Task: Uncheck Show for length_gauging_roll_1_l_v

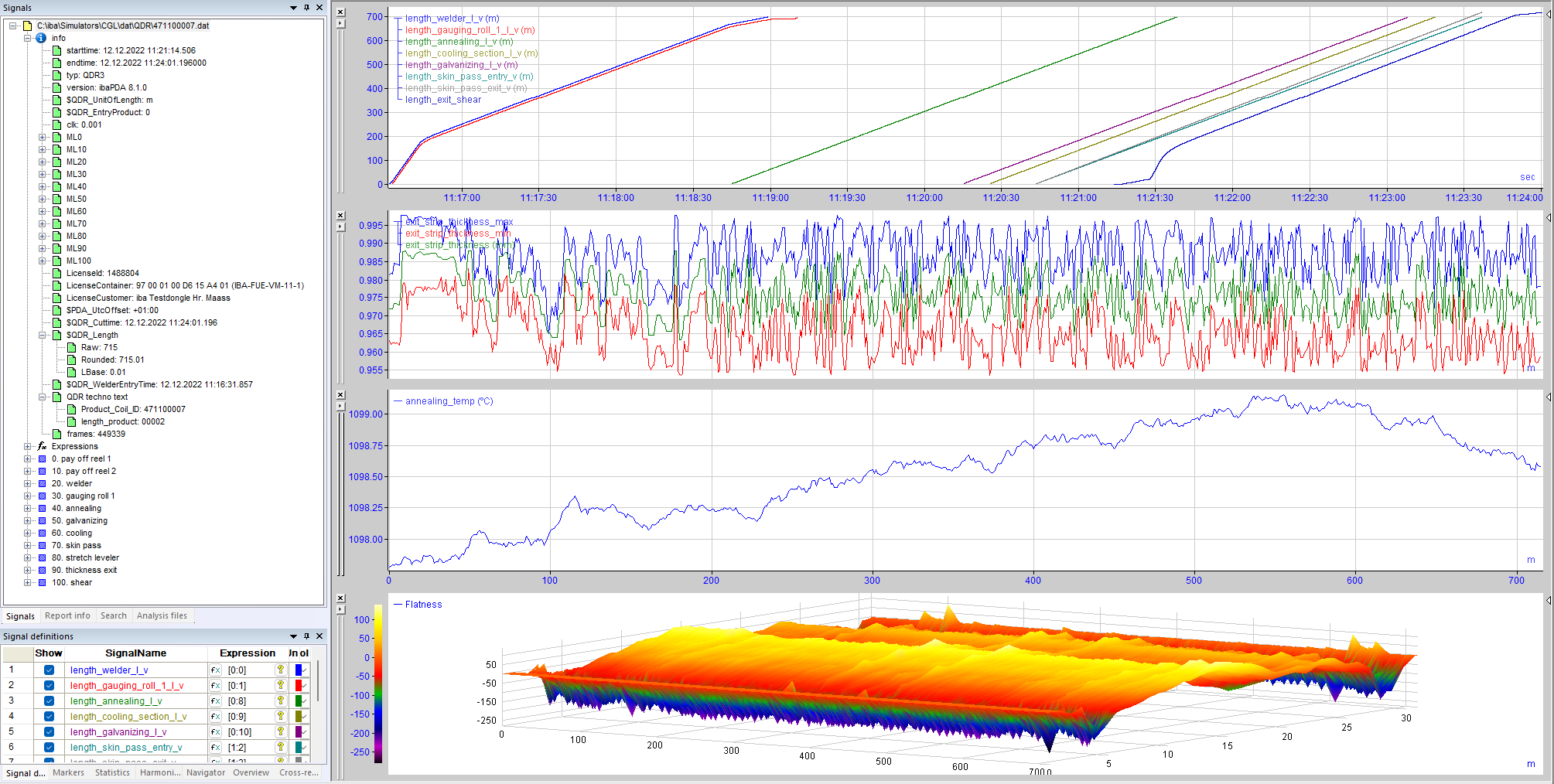Action: (x=49, y=686)
